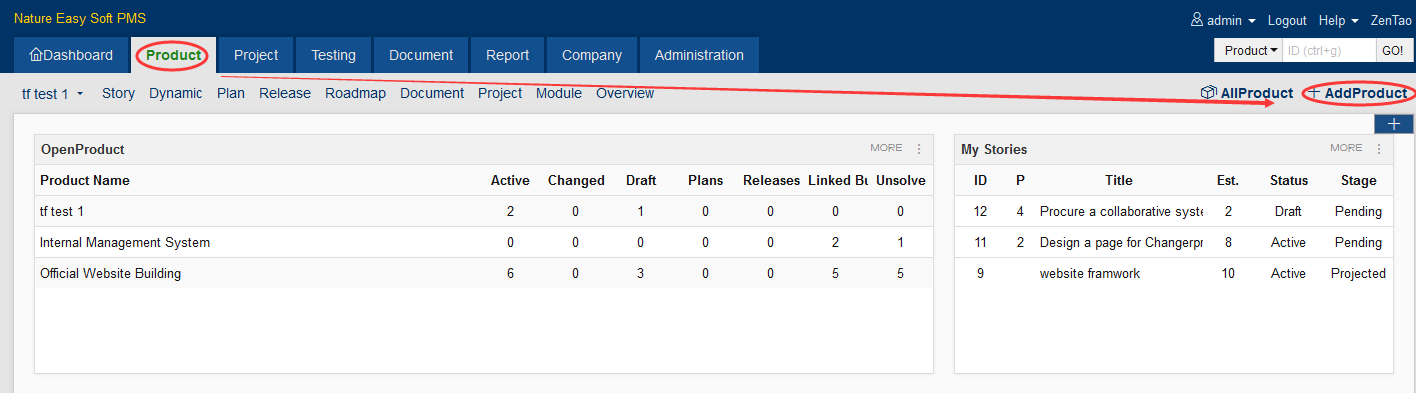Click the plus icon beside AddProduct
Screen dimensions: 1416x393
1314,93
